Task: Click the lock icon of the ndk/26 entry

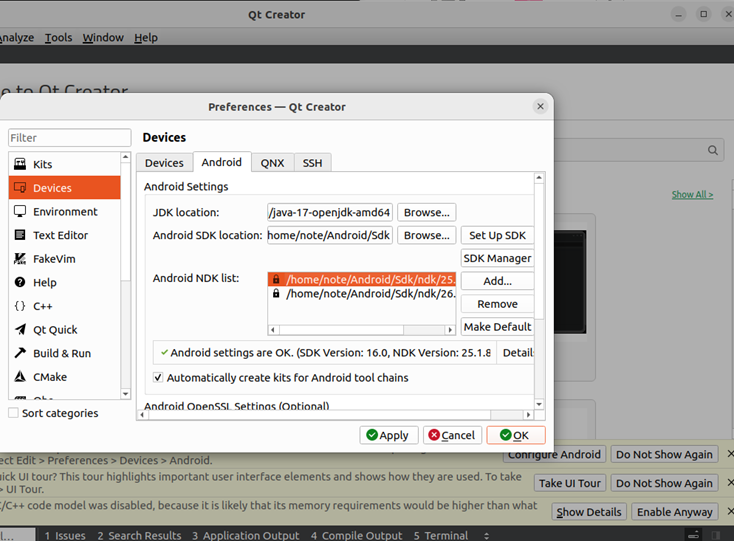Action: click(x=276, y=293)
